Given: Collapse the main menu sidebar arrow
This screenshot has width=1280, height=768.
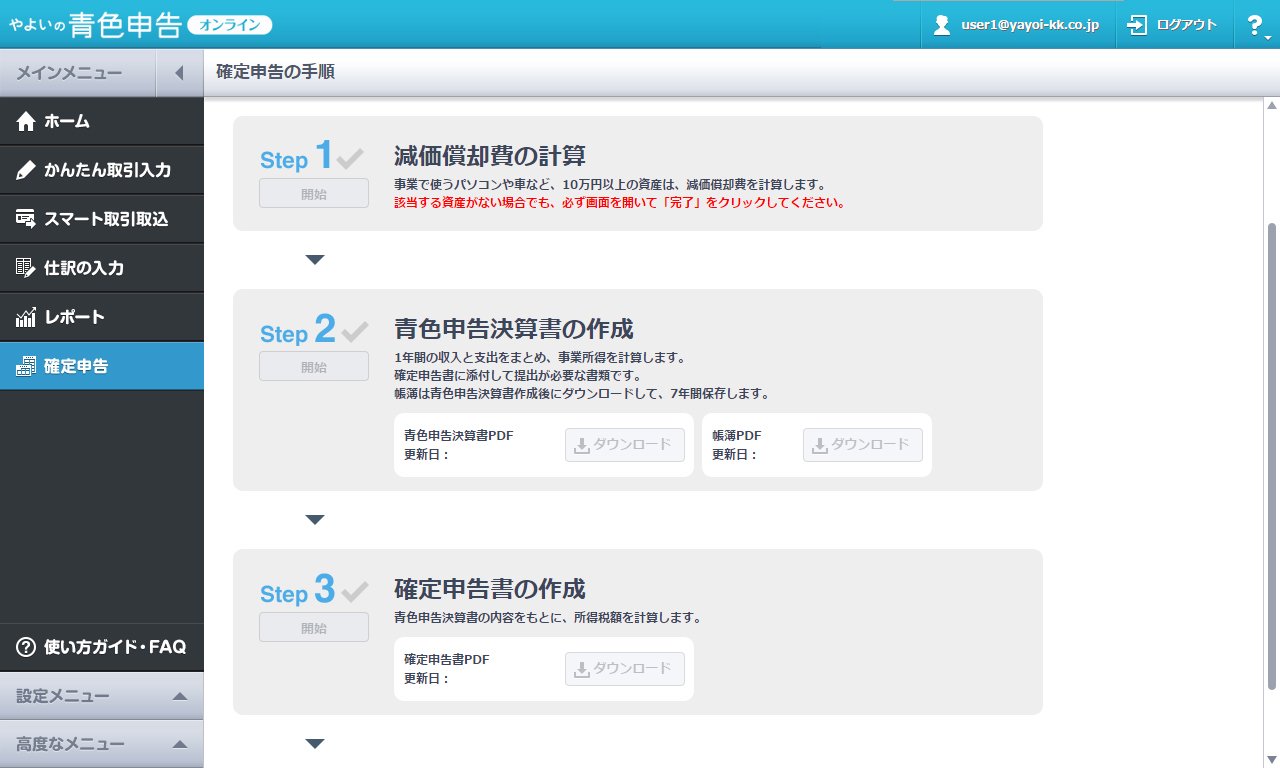Looking at the screenshot, I should [180, 73].
